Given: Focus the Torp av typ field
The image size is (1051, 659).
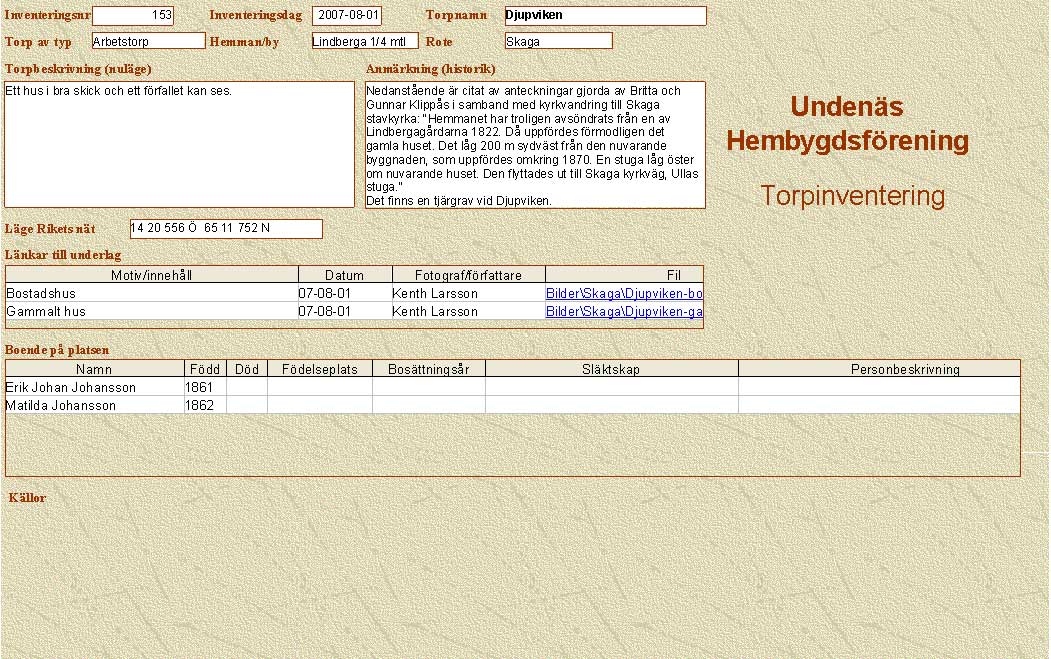Looking at the screenshot, I should (x=148, y=41).
